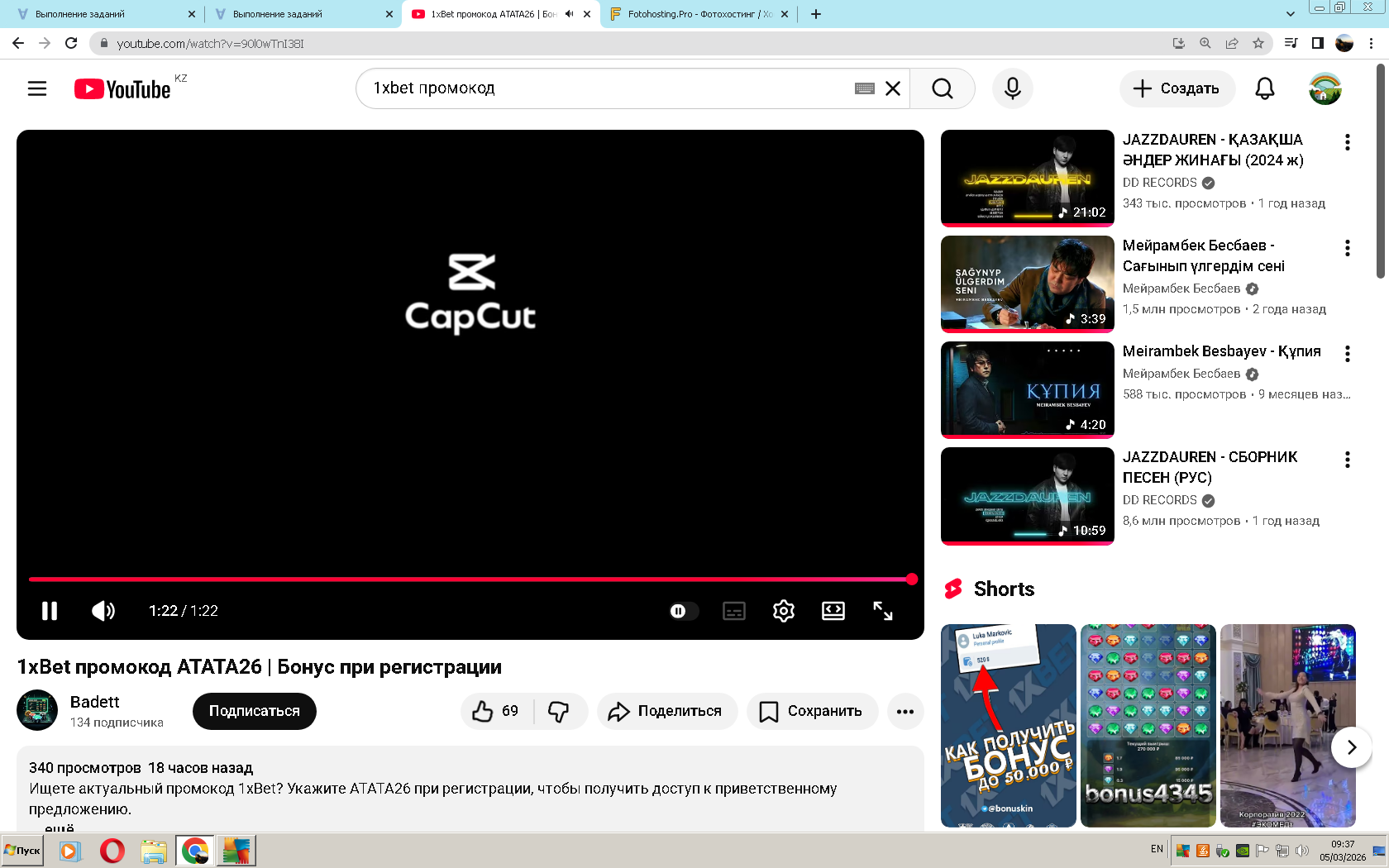Open the bonus4345 short
Screen dimensions: 1389x868
(1148, 725)
